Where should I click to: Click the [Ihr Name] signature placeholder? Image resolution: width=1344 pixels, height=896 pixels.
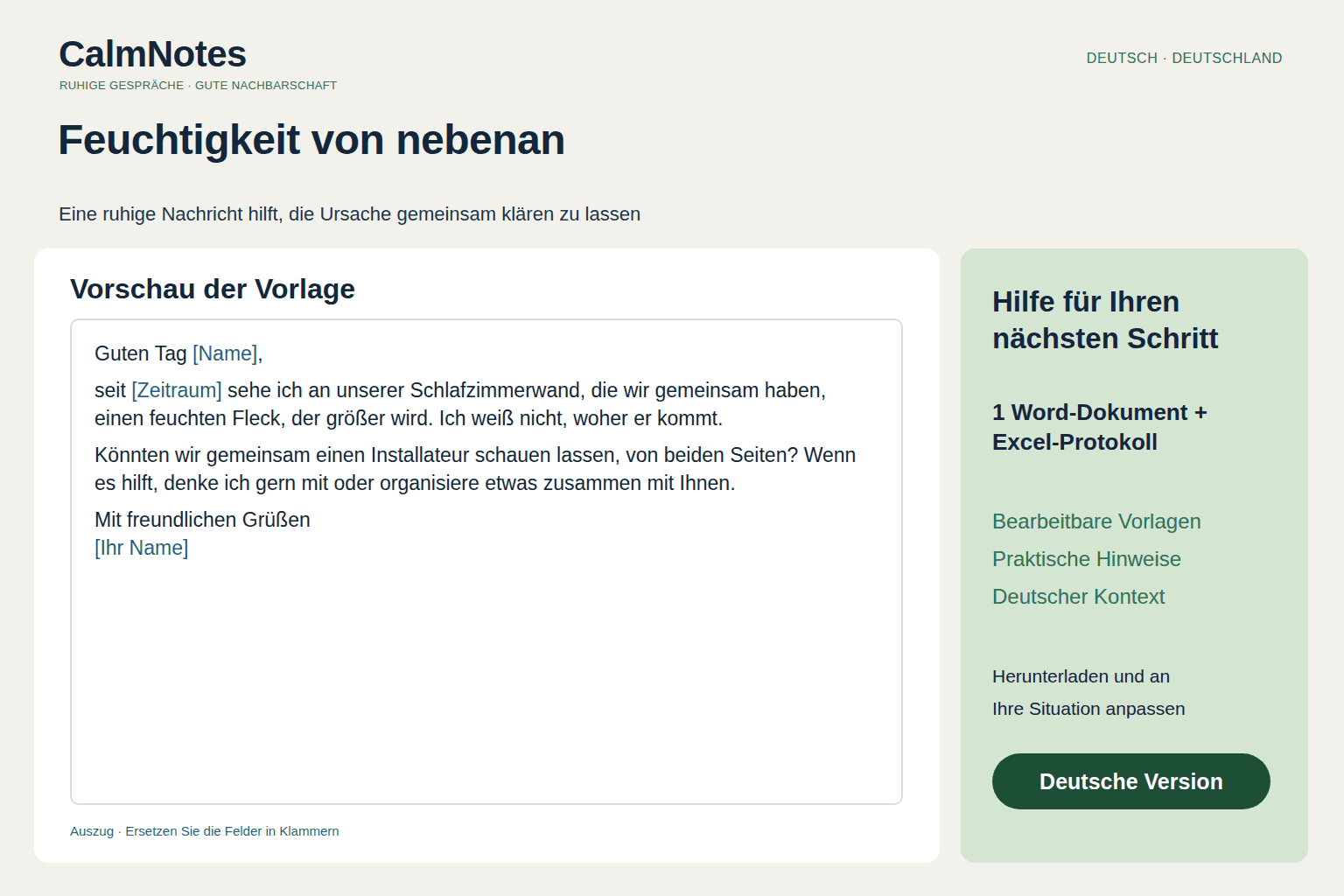click(x=142, y=548)
